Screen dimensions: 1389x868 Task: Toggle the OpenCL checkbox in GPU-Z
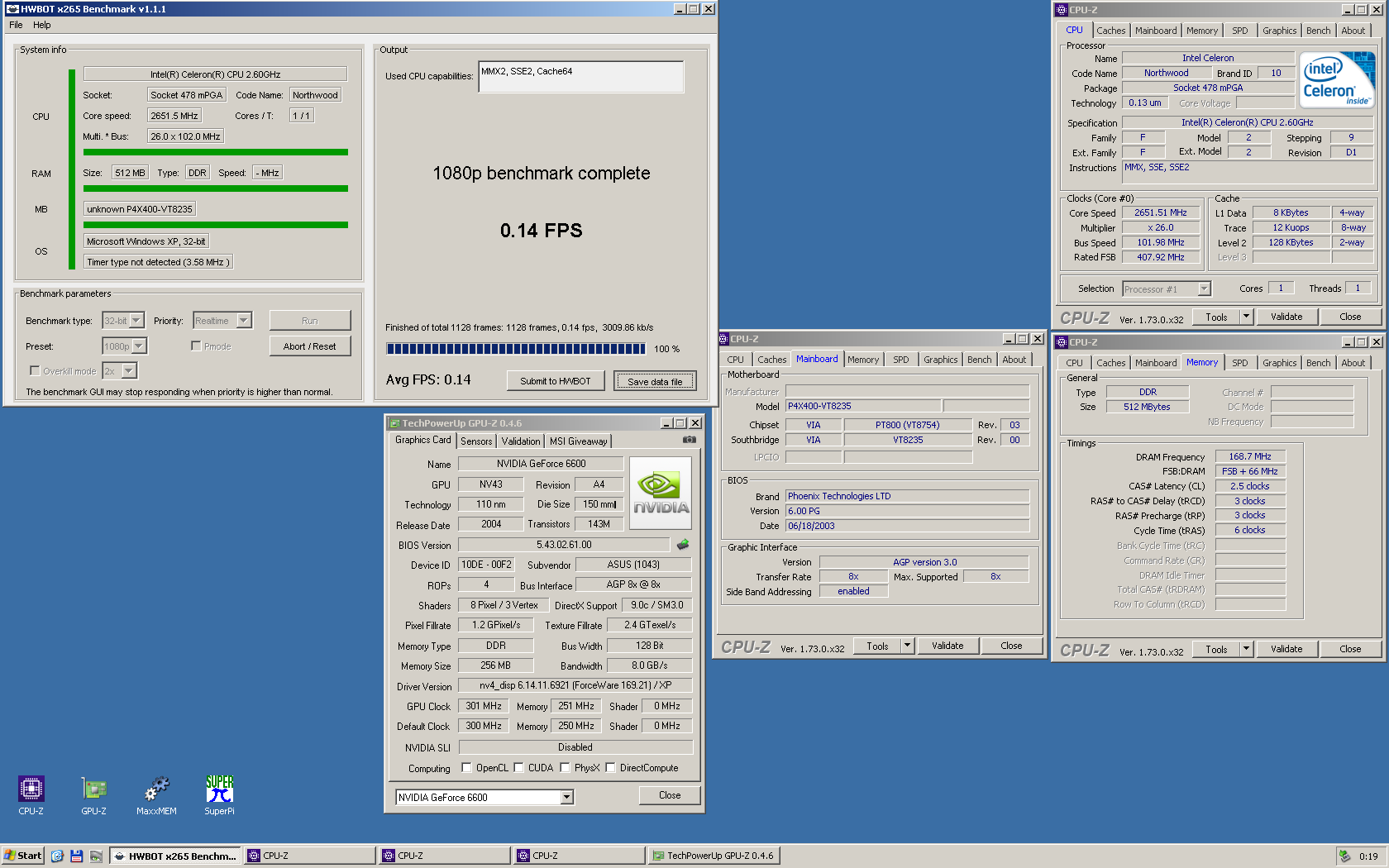pyautogui.click(x=466, y=767)
